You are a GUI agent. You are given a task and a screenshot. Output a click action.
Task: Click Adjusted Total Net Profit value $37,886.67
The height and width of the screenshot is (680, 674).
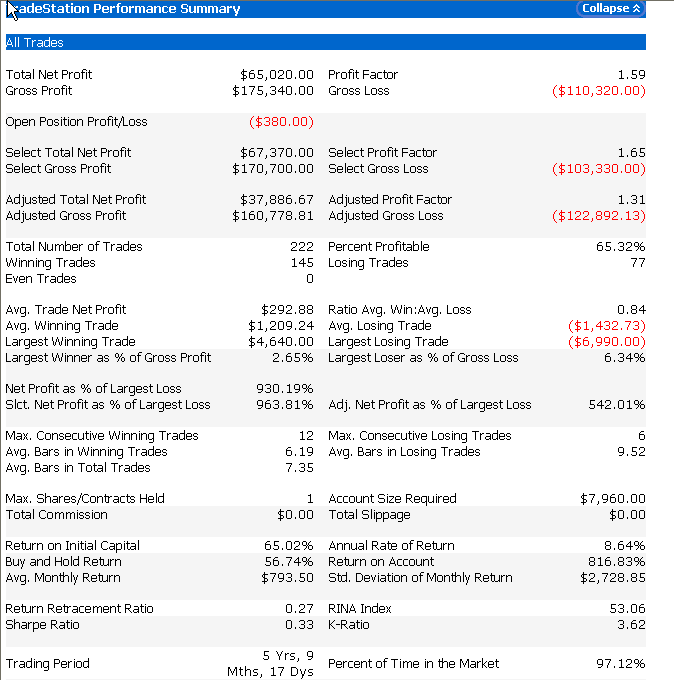[277, 199]
